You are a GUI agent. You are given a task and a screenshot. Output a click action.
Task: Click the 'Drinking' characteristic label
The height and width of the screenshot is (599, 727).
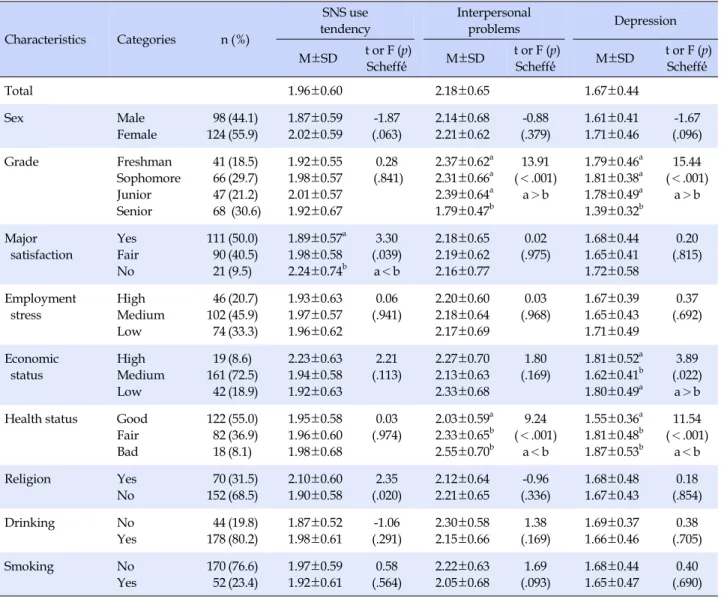tap(30, 523)
